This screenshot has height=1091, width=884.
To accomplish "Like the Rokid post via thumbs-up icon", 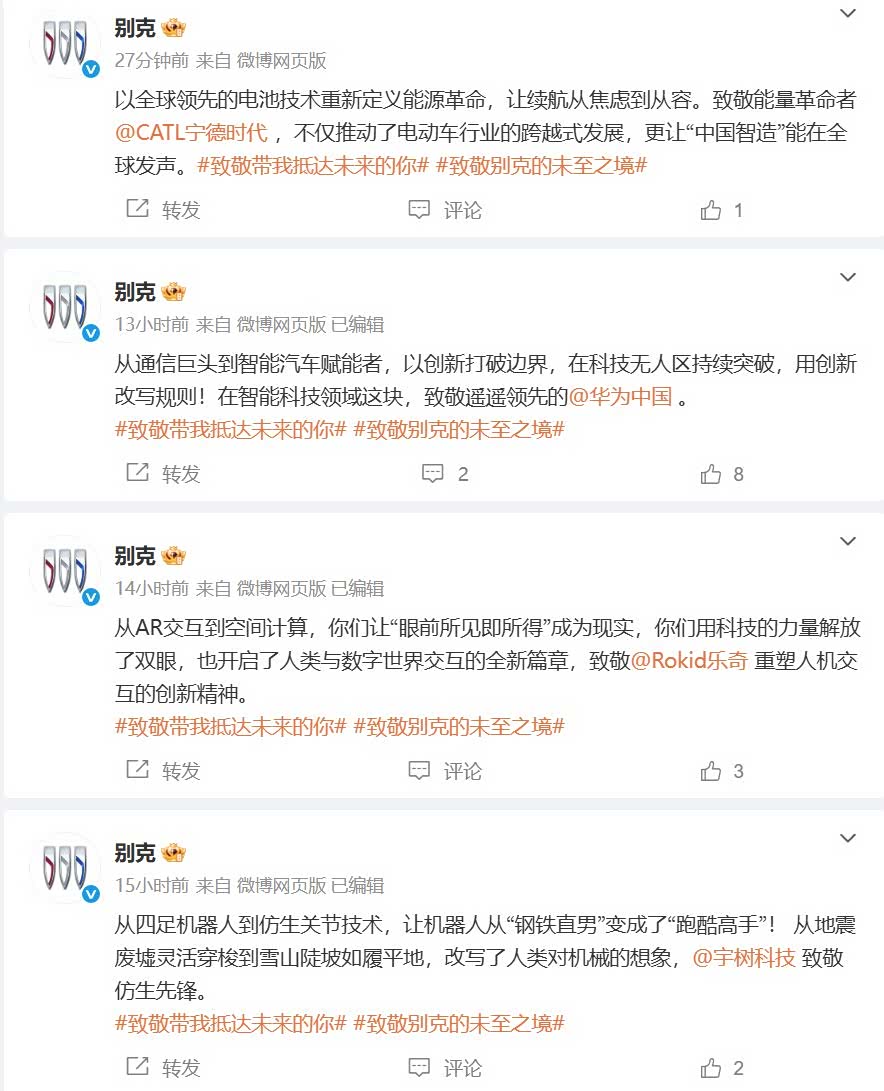I will [711, 771].
